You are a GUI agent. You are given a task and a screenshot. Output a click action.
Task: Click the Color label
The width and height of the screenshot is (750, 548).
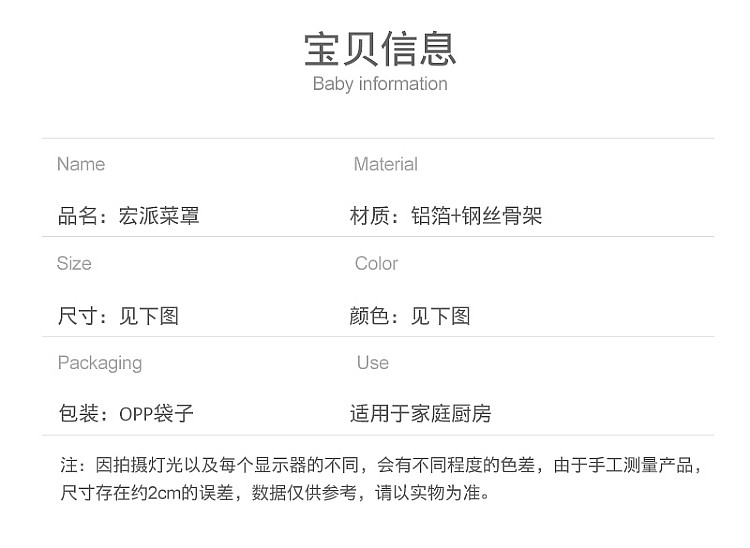pyautogui.click(x=376, y=263)
